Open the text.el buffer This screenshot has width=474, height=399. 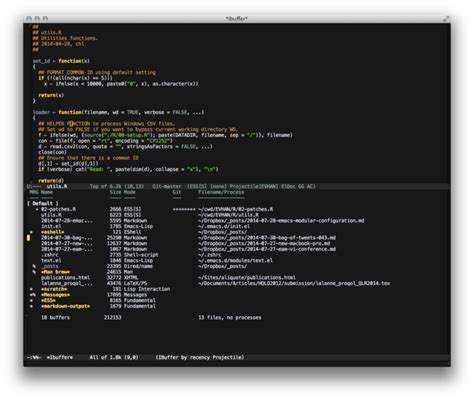point(51,260)
